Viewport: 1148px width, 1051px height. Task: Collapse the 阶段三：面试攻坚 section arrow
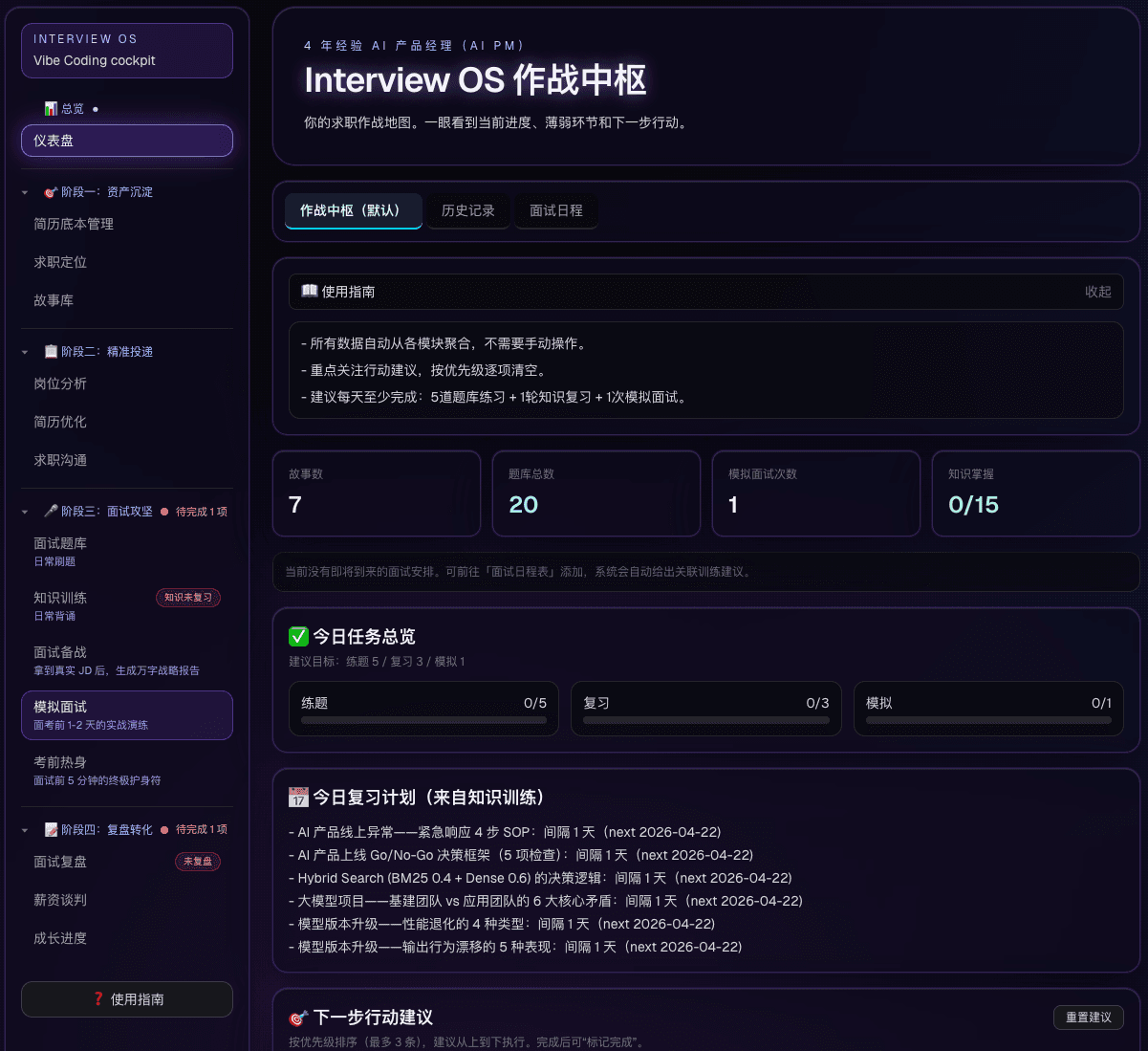[x=25, y=512]
